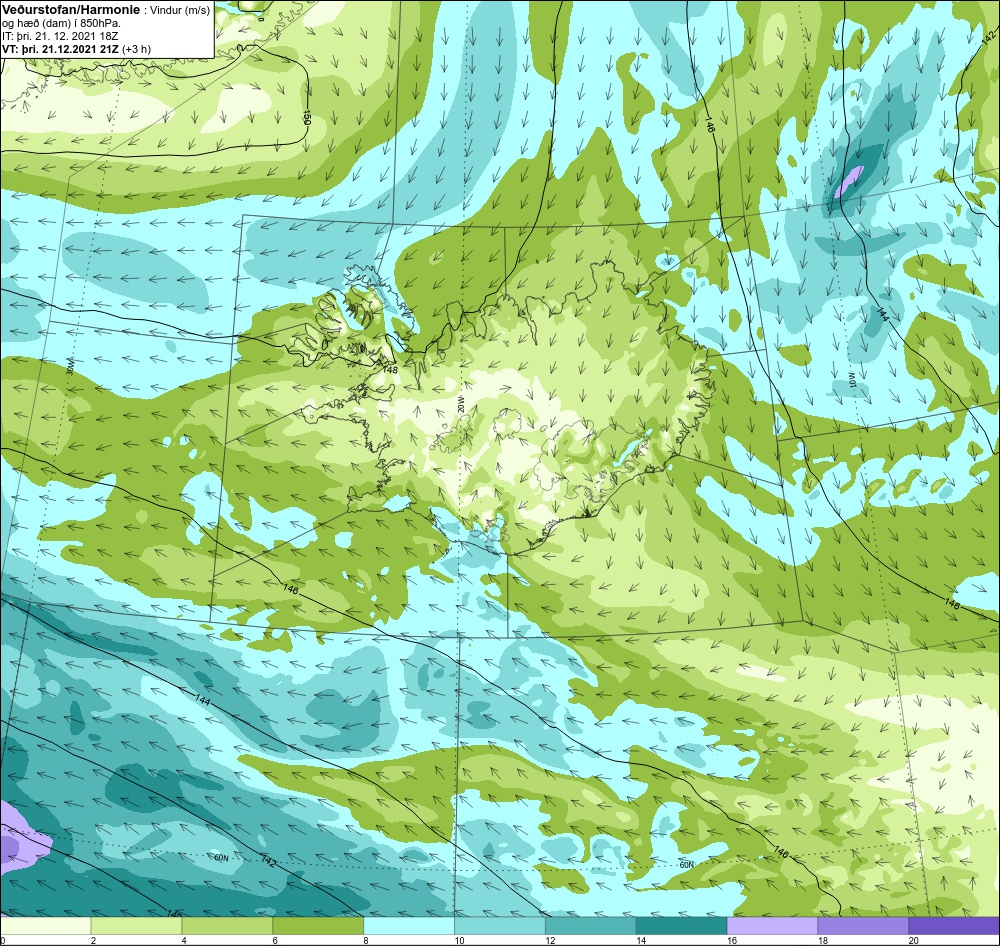Click the dark teal 14–16 m/s legend swatch
This screenshot has width=1000, height=946.
(x=682, y=926)
